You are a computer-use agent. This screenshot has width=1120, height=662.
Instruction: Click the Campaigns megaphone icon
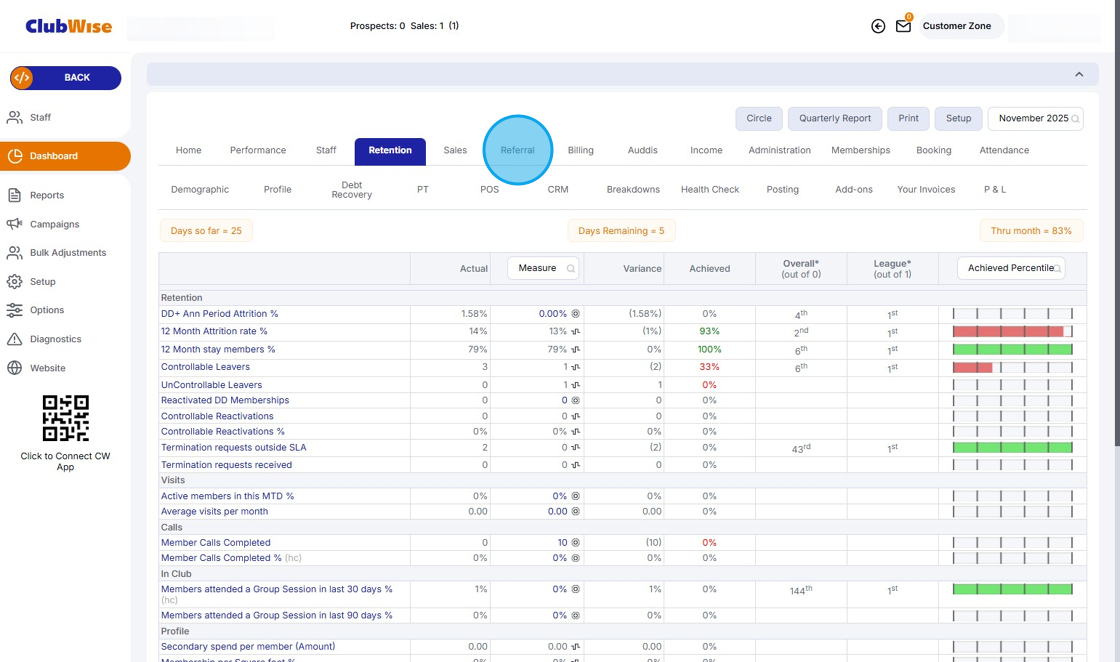[14, 224]
